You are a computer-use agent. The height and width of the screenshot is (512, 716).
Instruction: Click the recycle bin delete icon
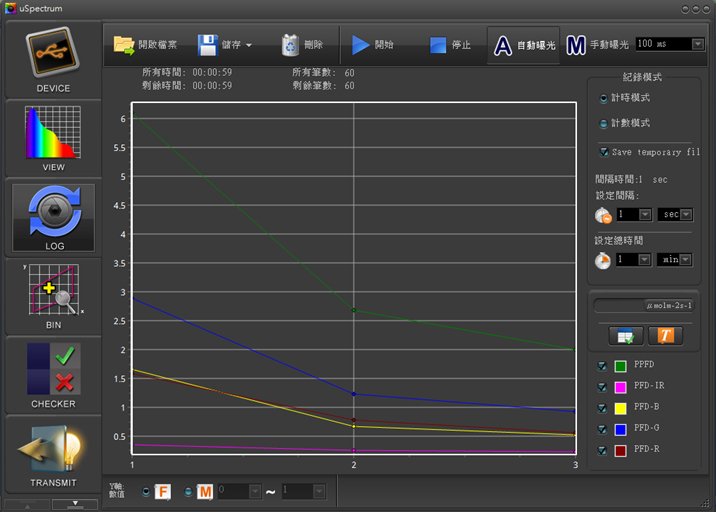click(290, 45)
